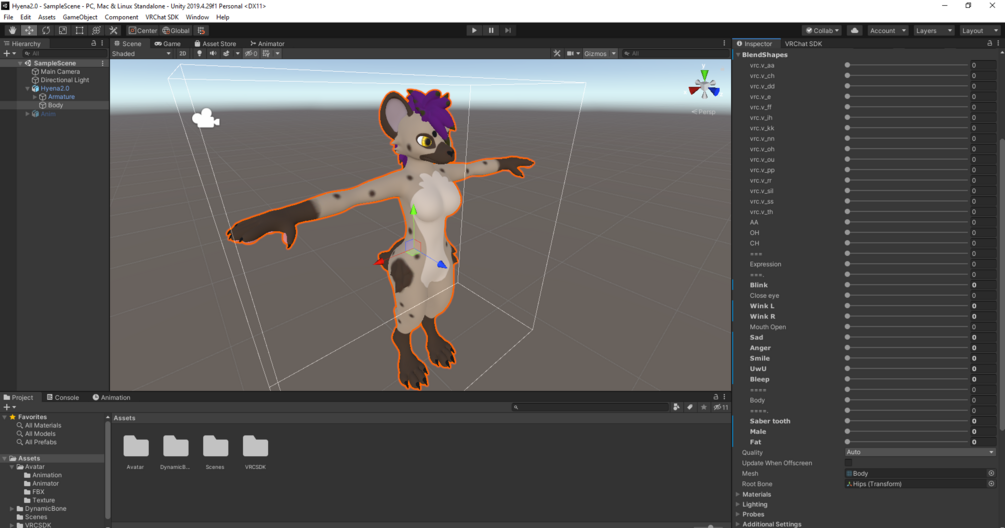Open the GameObject menu
The image size is (1005, 528).
coord(79,17)
